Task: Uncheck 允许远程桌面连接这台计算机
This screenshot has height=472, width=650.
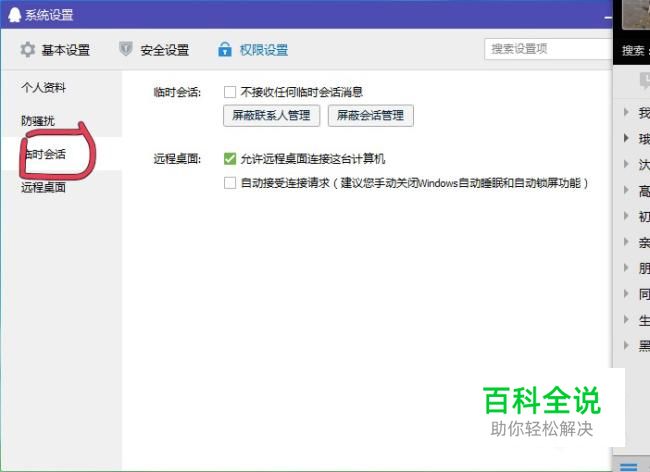Action: click(x=230, y=158)
